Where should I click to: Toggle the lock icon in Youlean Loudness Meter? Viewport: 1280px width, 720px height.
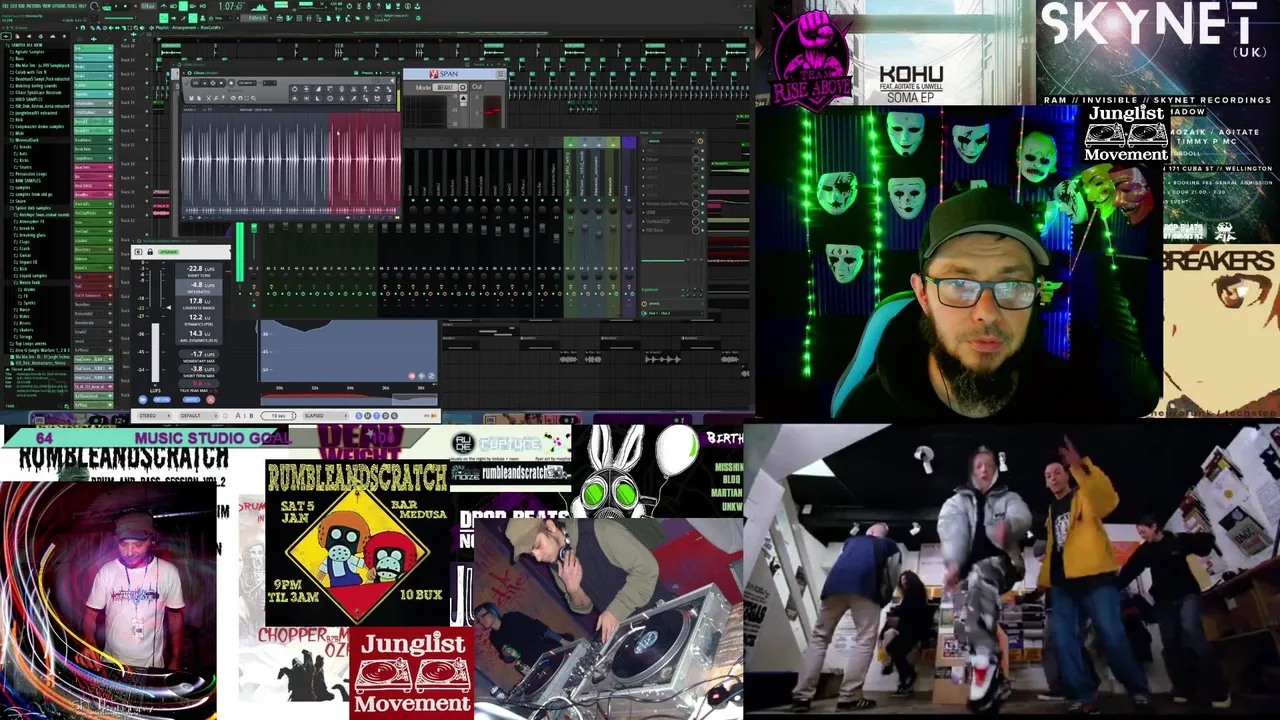[150, 252]
